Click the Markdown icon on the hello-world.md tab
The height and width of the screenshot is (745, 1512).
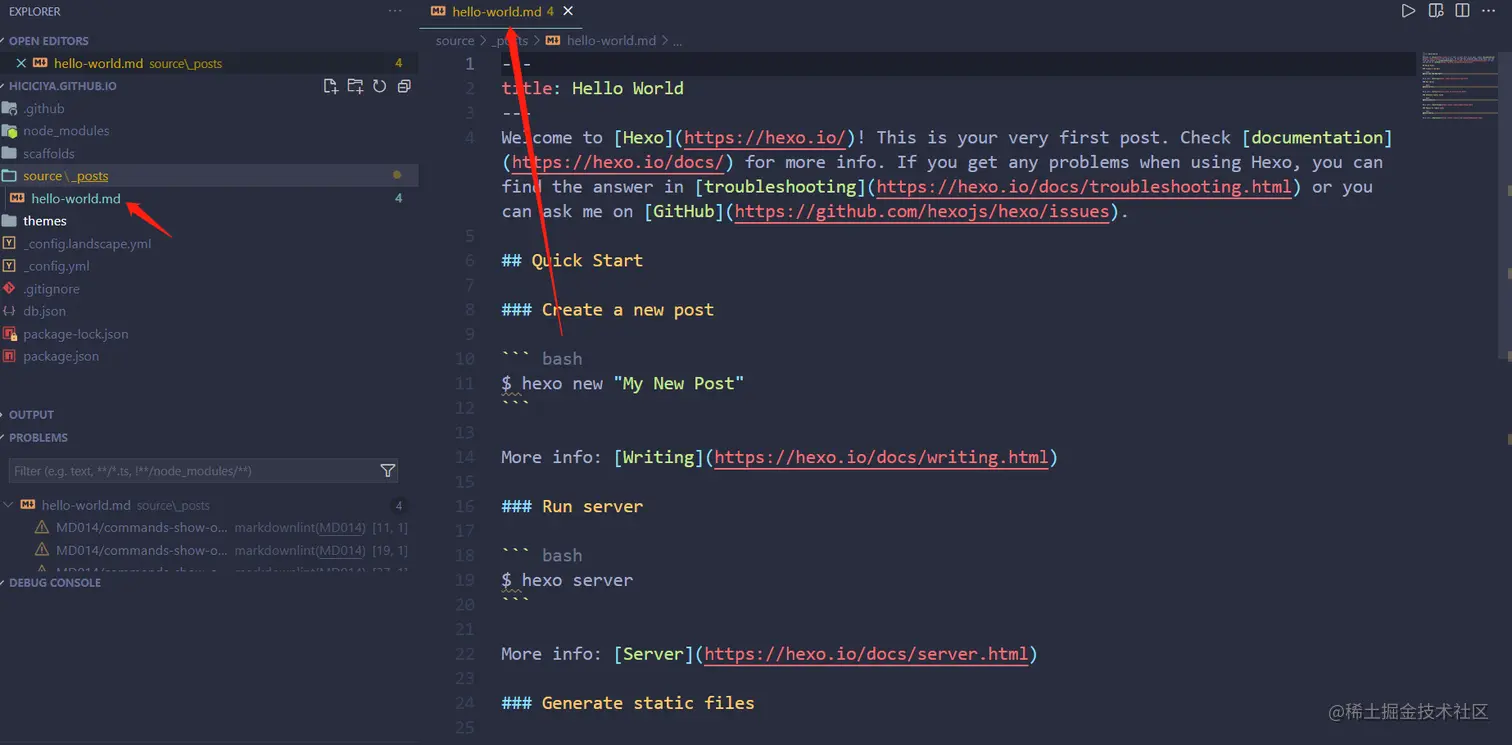click(x=438, y=12)
